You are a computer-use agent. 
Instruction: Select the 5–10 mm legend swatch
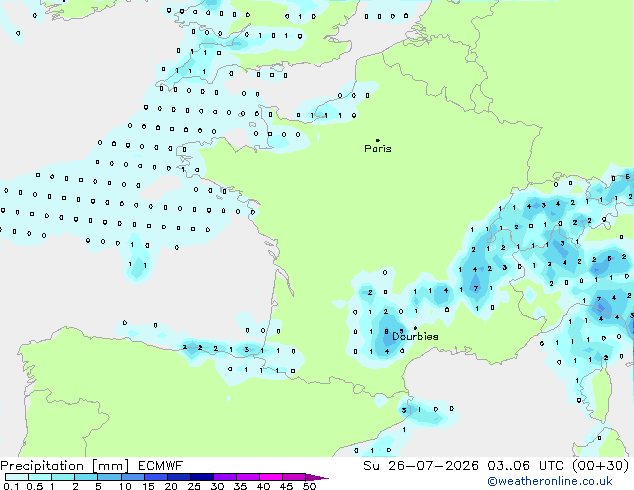[110, 477]
